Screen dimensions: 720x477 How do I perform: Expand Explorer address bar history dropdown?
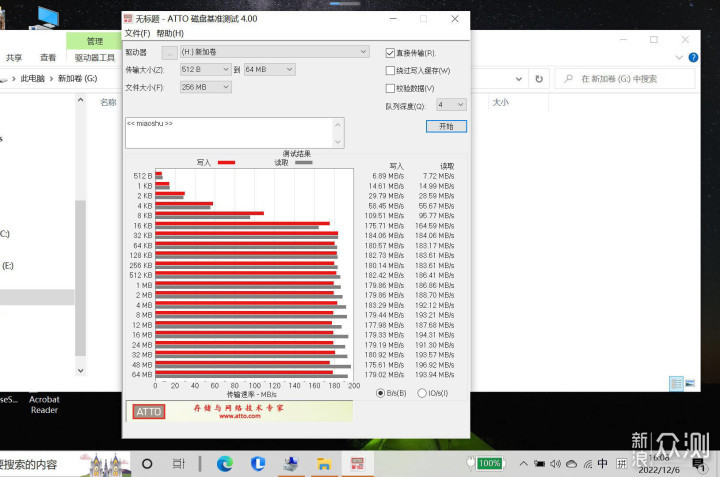(x=518, y=79)
